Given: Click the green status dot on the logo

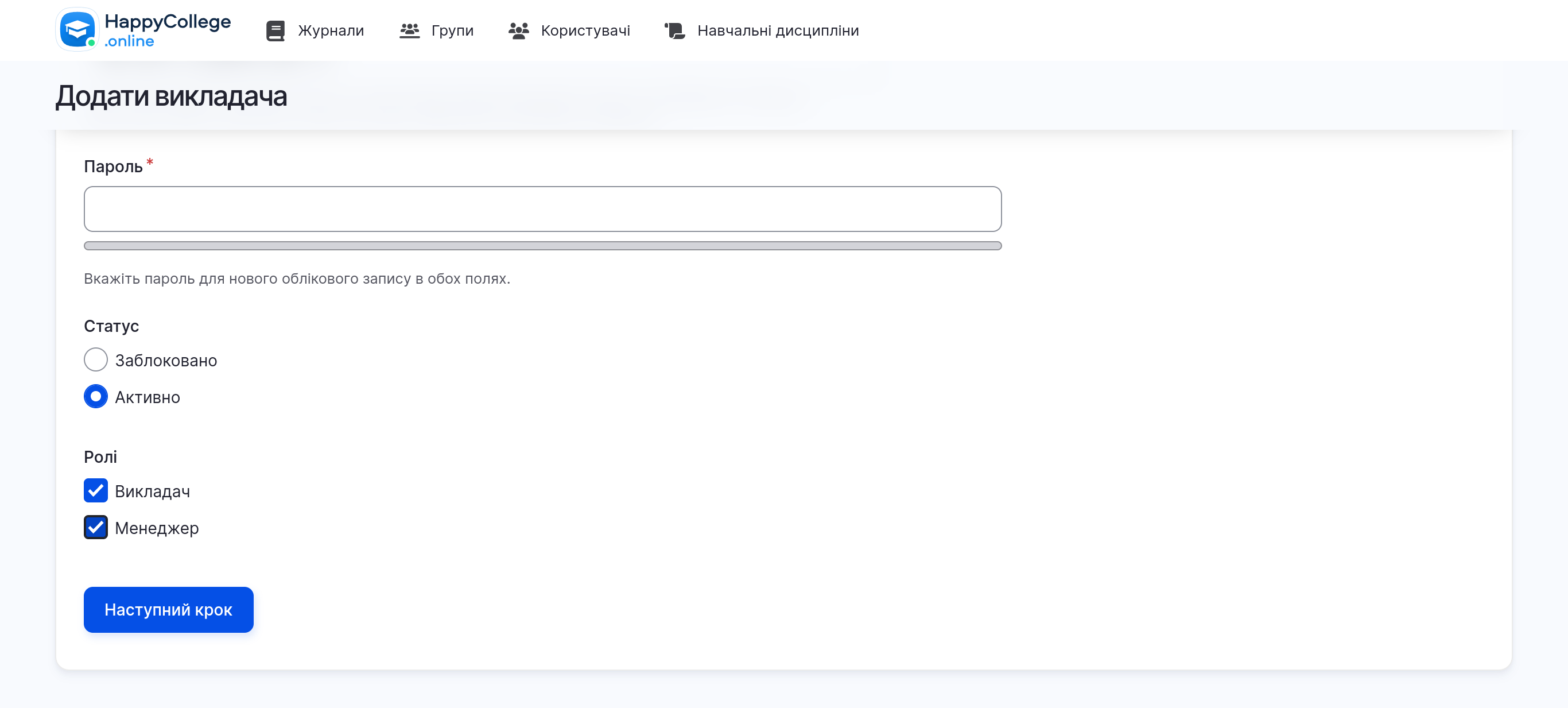Looking at the screenshot, I should point(92,42).
